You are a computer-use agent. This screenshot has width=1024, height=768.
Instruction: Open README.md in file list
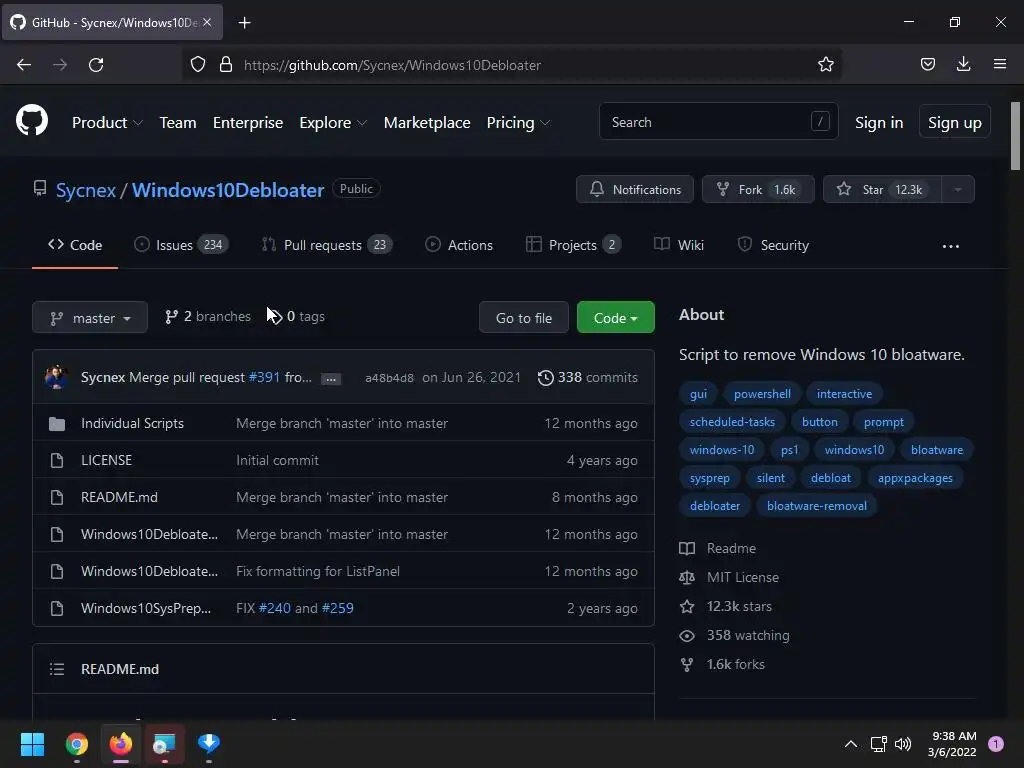(119, 498)
